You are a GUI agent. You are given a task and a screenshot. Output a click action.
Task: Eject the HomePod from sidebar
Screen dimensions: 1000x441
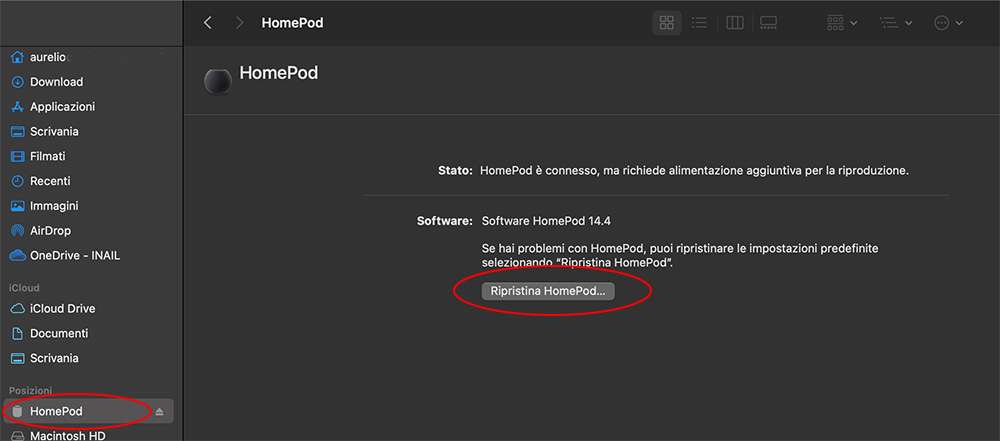[x=159, y=412]
